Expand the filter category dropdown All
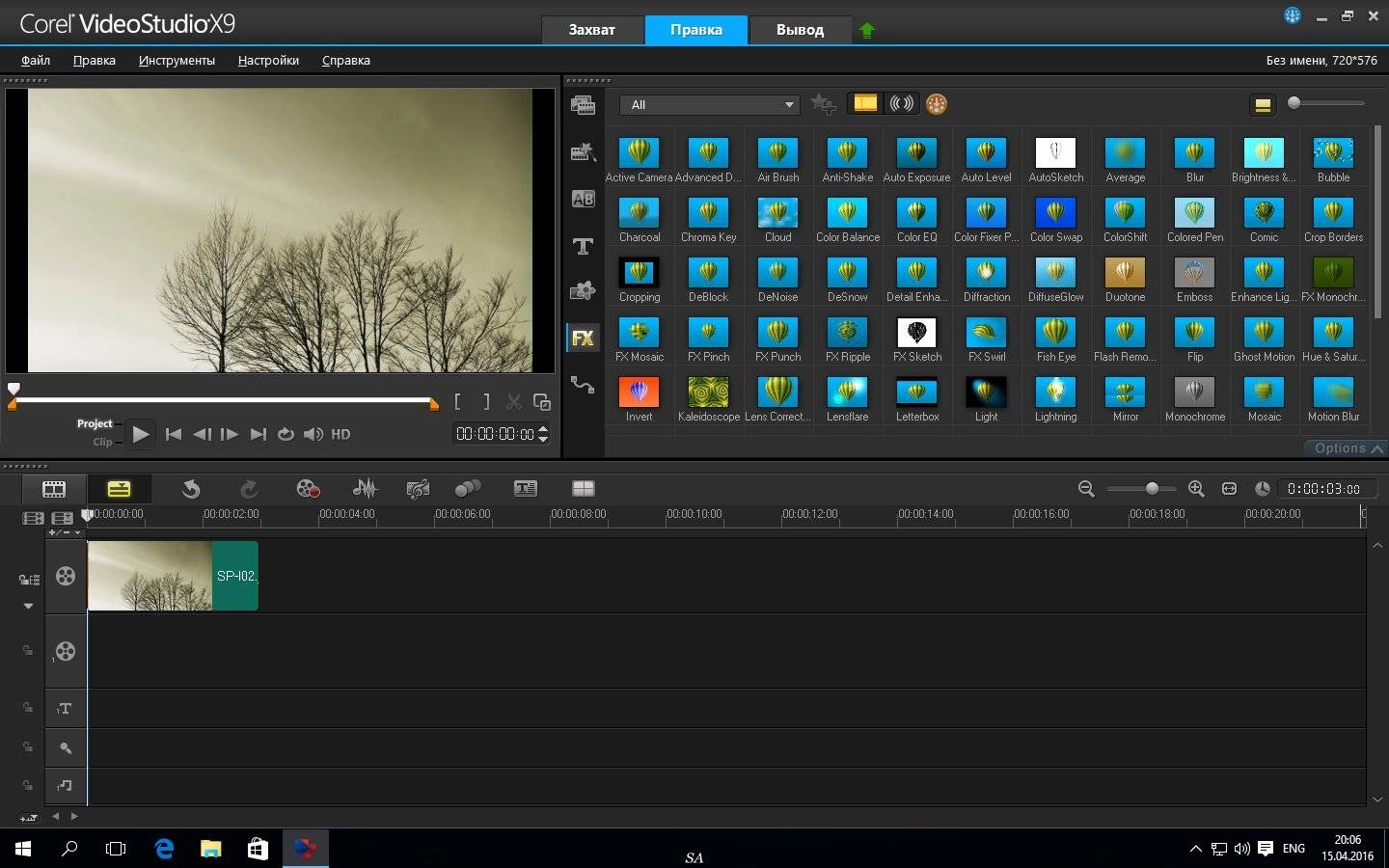Image resolution: width=1389 pixels, height=868 pixels. pos(710,105)
